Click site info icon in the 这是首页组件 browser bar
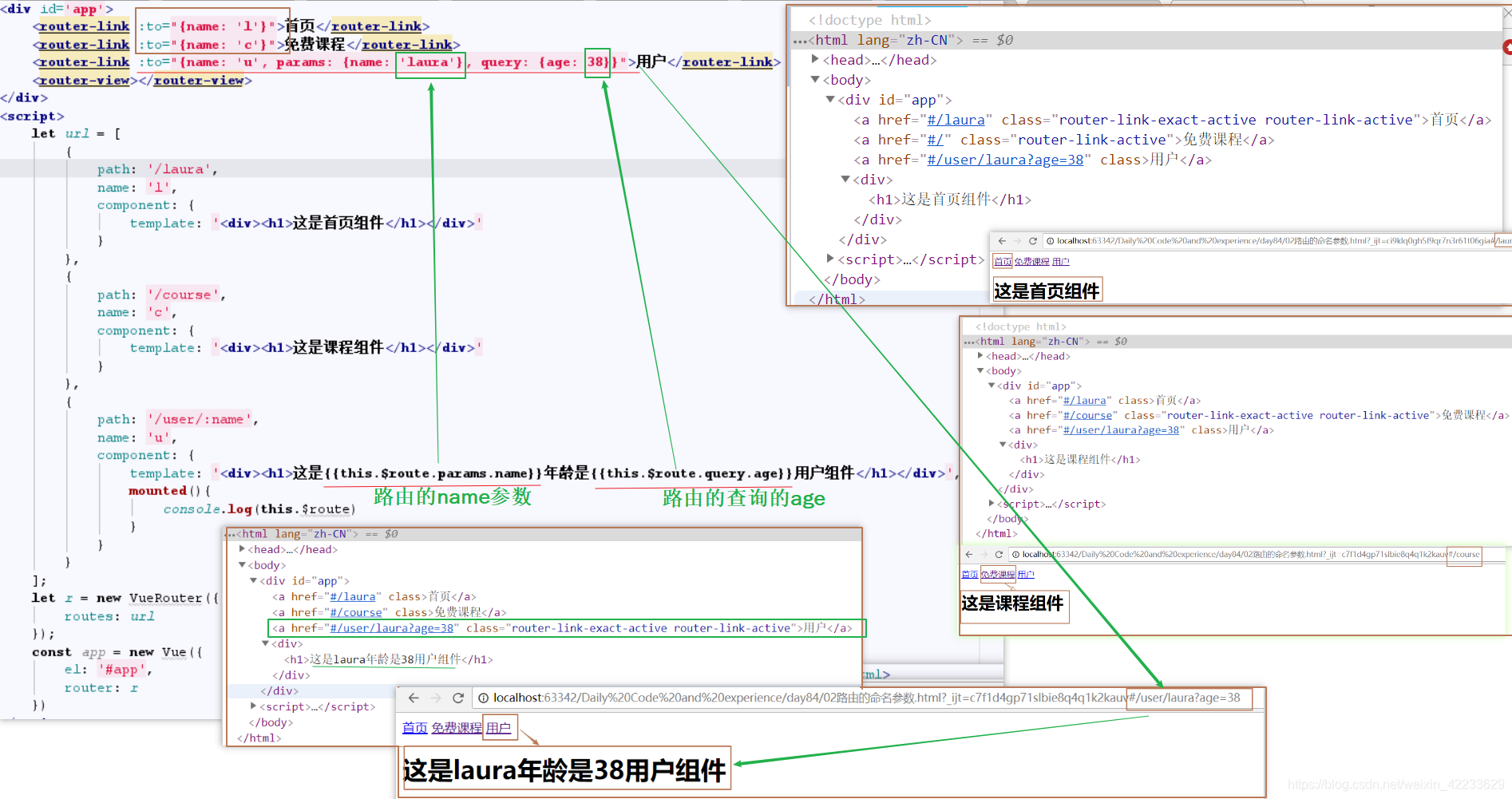This screenshot has height=799, width=1512. tap(1050, 240)
